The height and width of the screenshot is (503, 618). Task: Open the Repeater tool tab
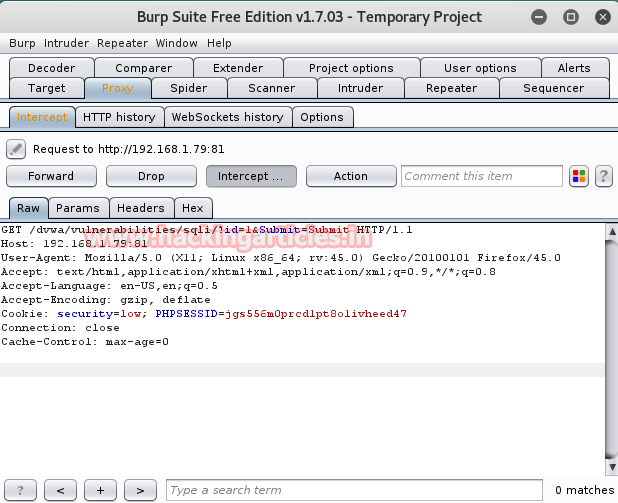(451, 88)
